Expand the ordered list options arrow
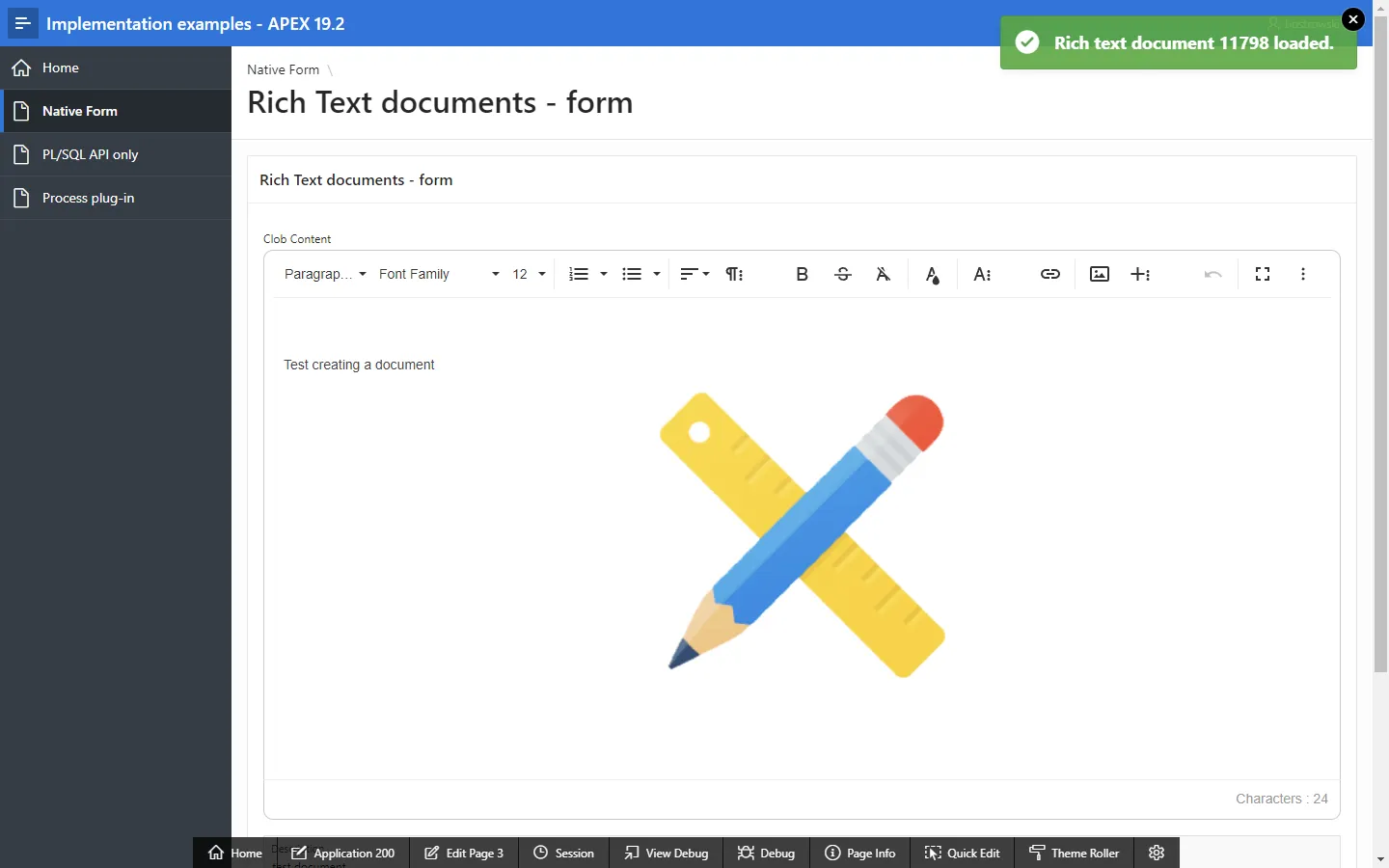The height and width of the screenshot is (868, 1389). (x=604, y=274)
